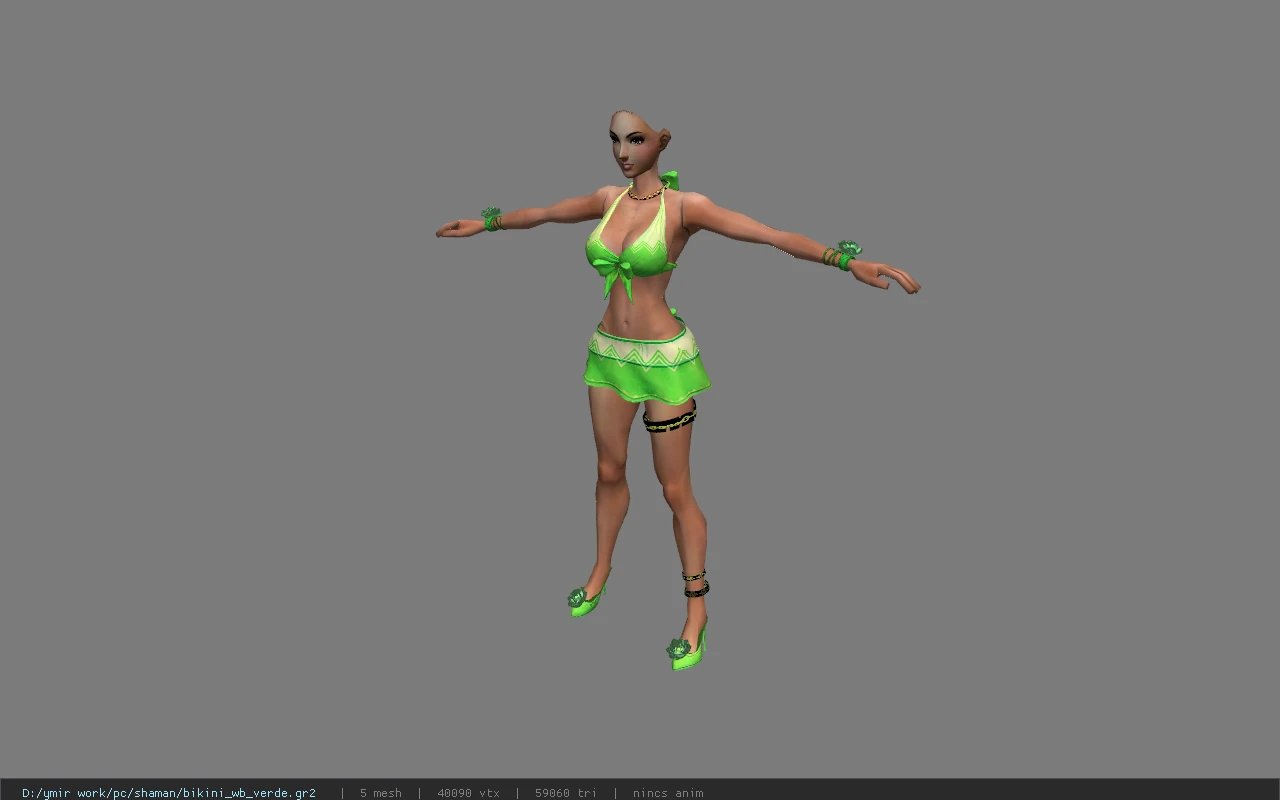Click the '5 mesh' status entry

point(381,793)
